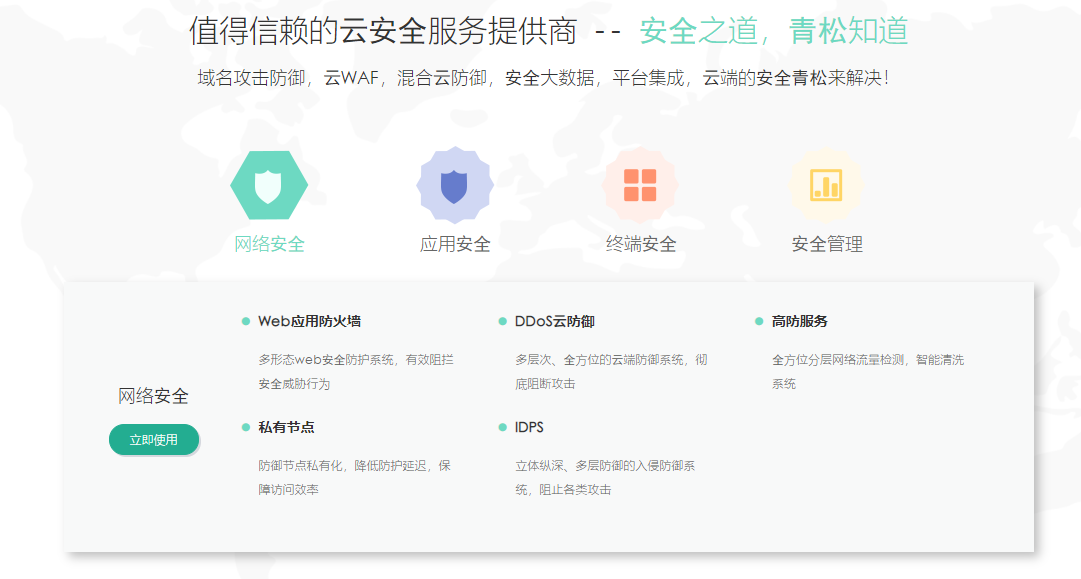Click the green bullet beside Web应用防火墙
This screenshot has width=1081, height=579.
(245, 321)
